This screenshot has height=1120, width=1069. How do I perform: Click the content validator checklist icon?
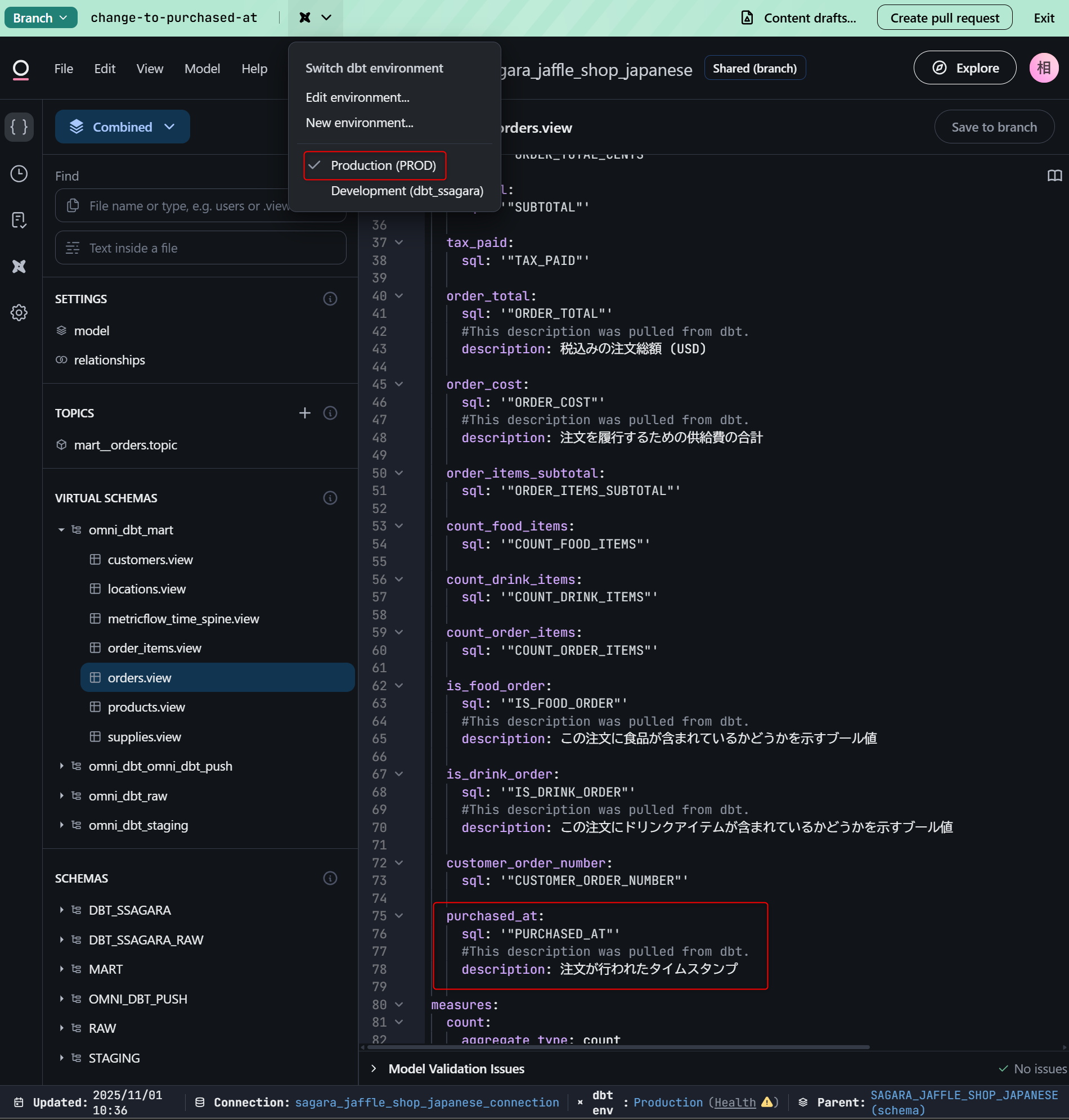(x=19, y=220)
